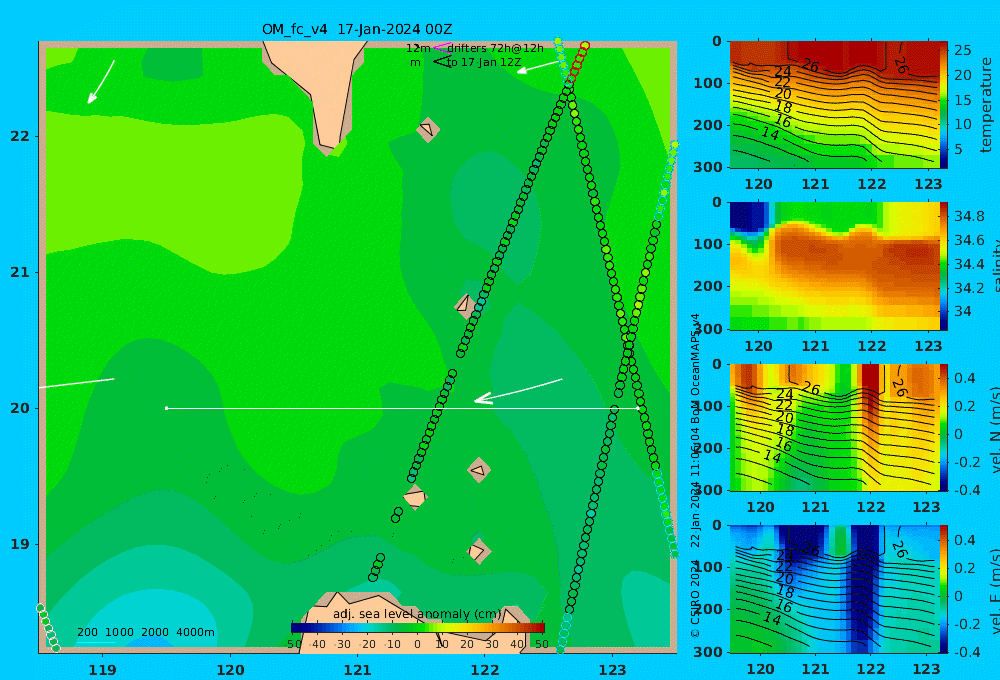Click latitude label 21 on map axis
This screenshot has height=680, width=1000.
(x=20, y=272)
